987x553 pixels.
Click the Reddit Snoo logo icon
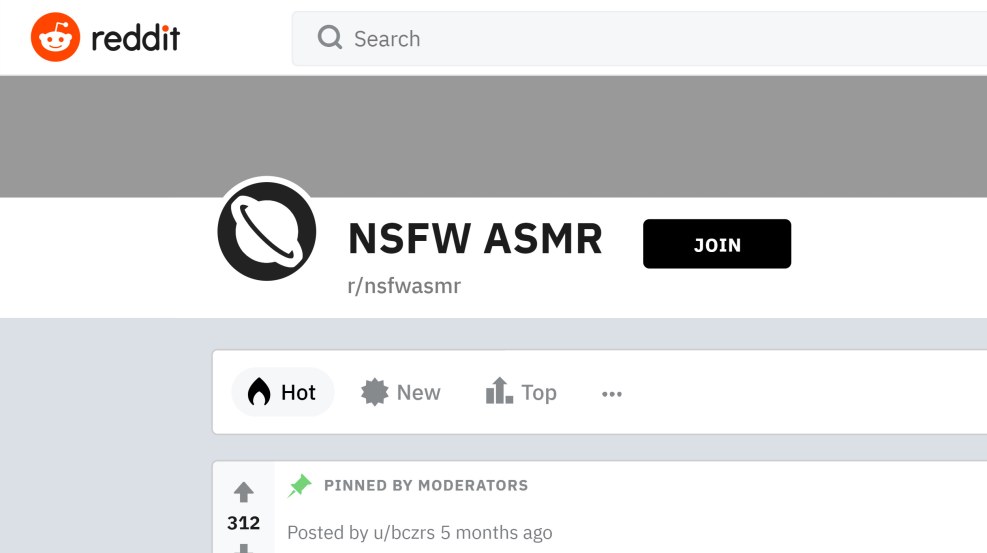55,37
